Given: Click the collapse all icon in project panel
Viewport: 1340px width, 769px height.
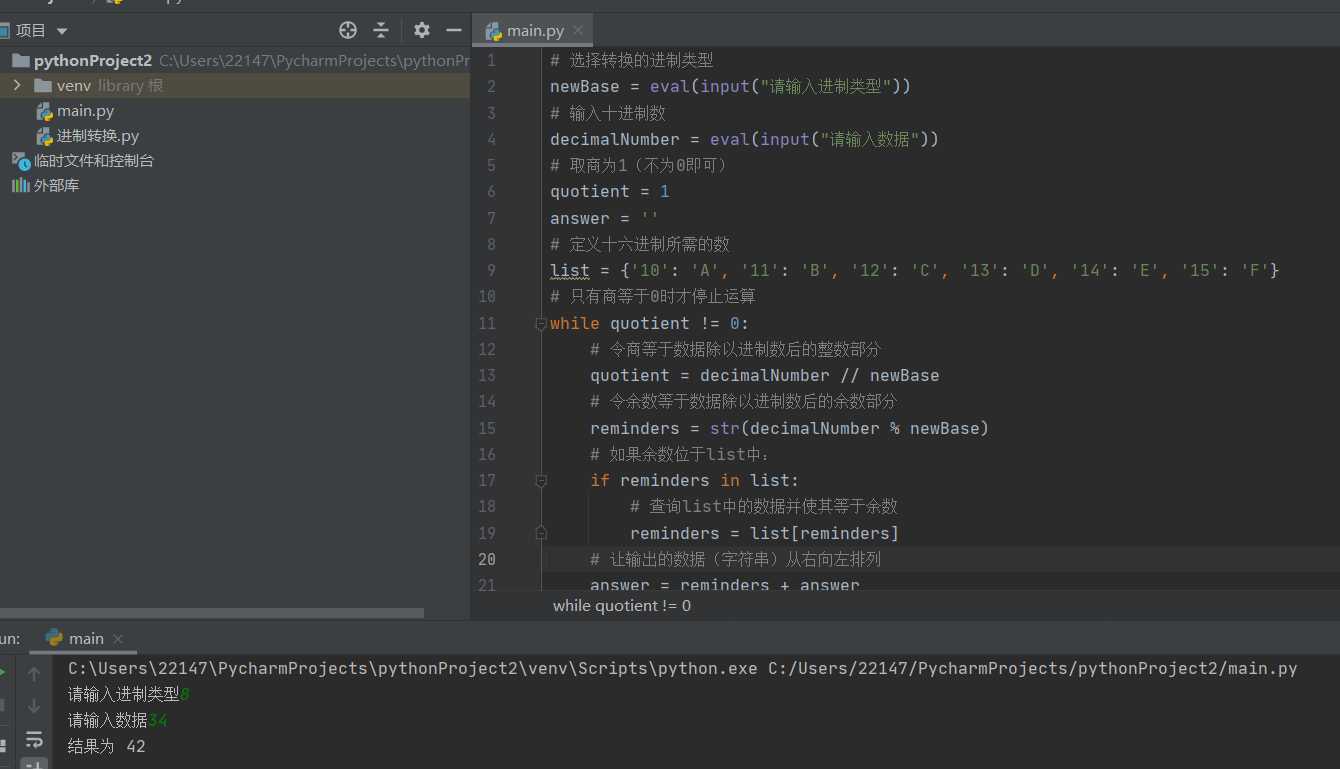Looking at the screenshot, I should 381,30.
